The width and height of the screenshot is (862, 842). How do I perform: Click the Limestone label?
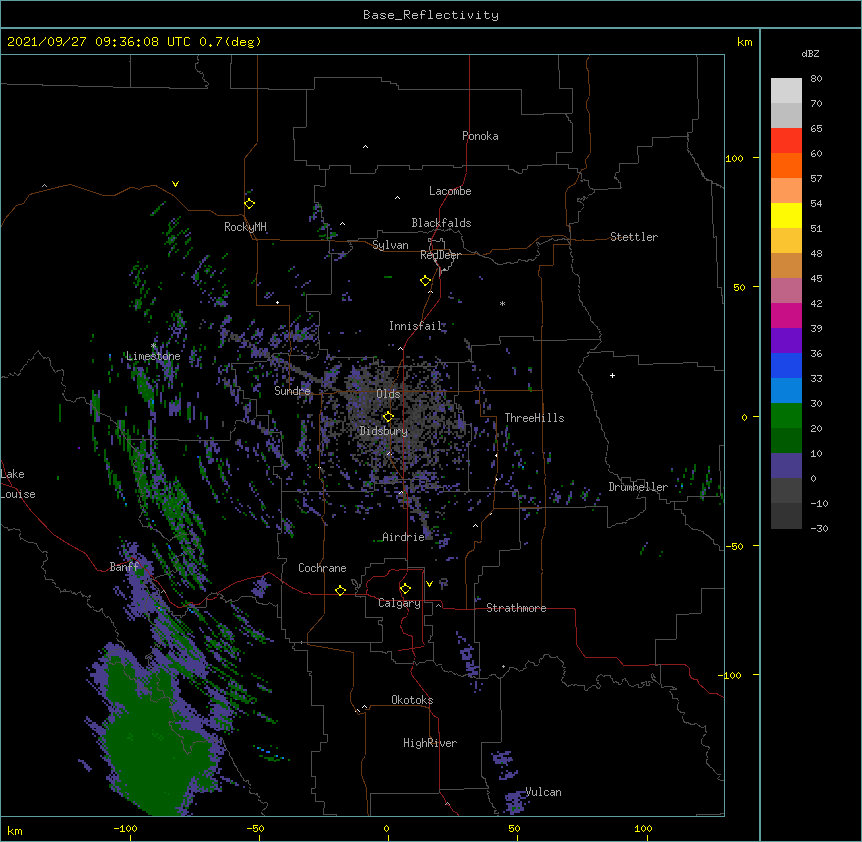point(153,356)
